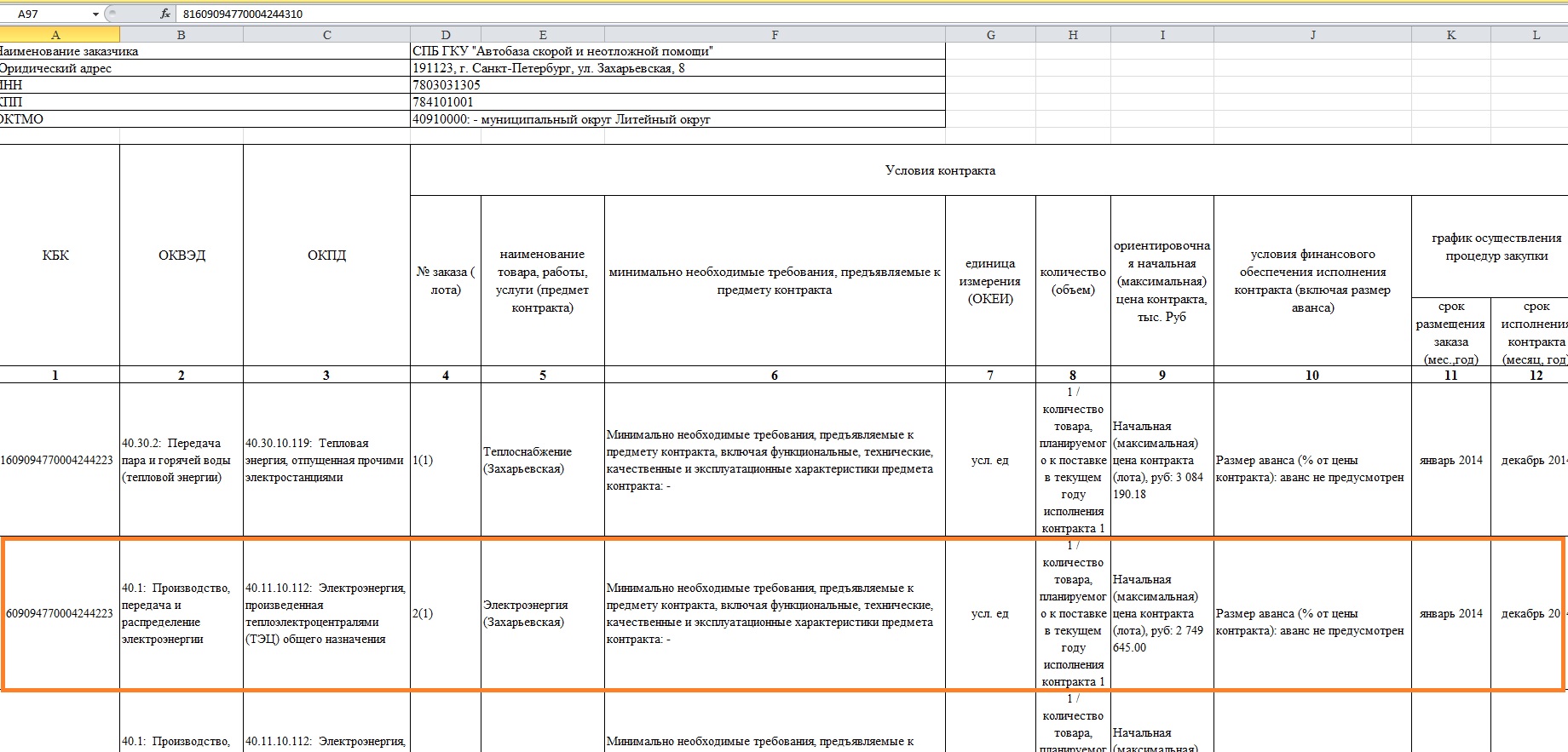Select the "ОКПД" table header cell
This screenshot has height=752, width=1568.
[327, 255]
